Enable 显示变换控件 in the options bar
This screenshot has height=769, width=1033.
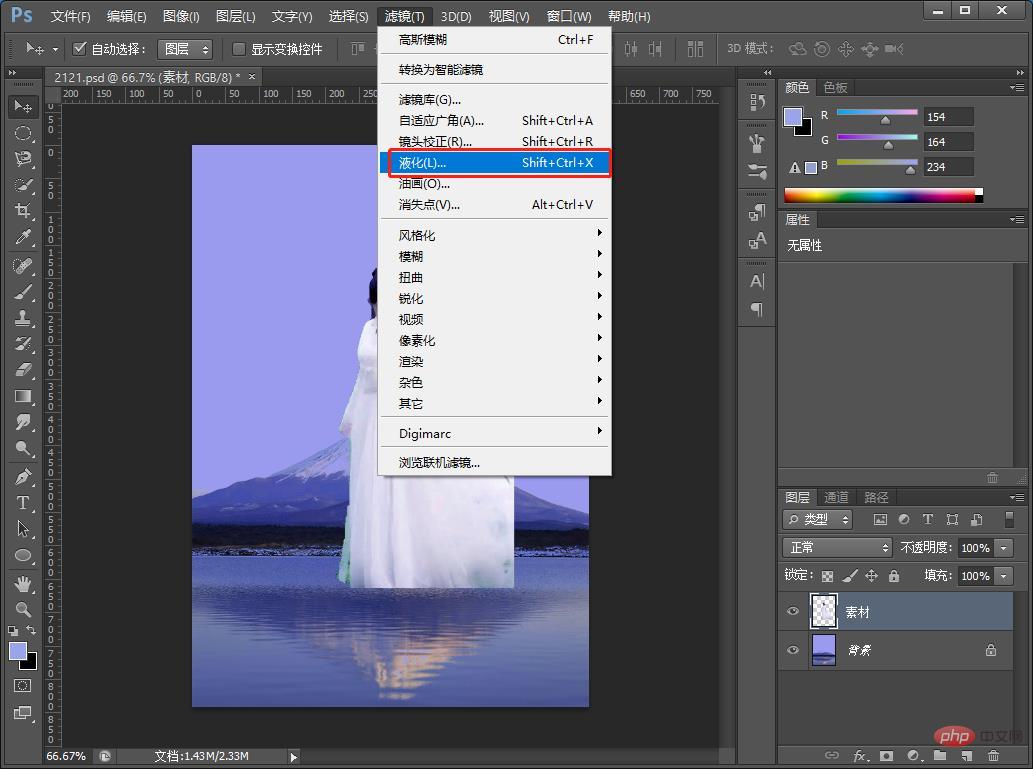pos(237,47)
